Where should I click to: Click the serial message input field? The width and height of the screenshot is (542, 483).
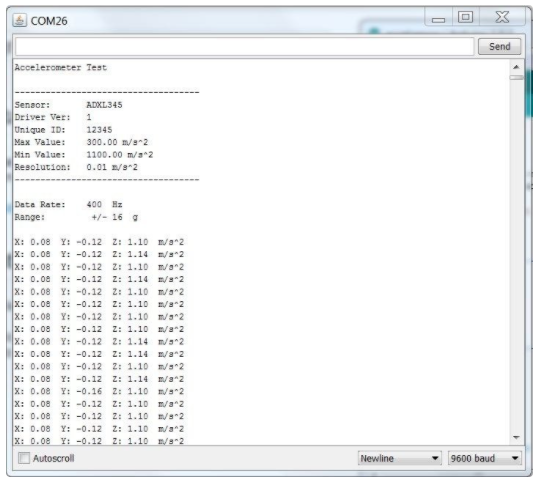244,46
